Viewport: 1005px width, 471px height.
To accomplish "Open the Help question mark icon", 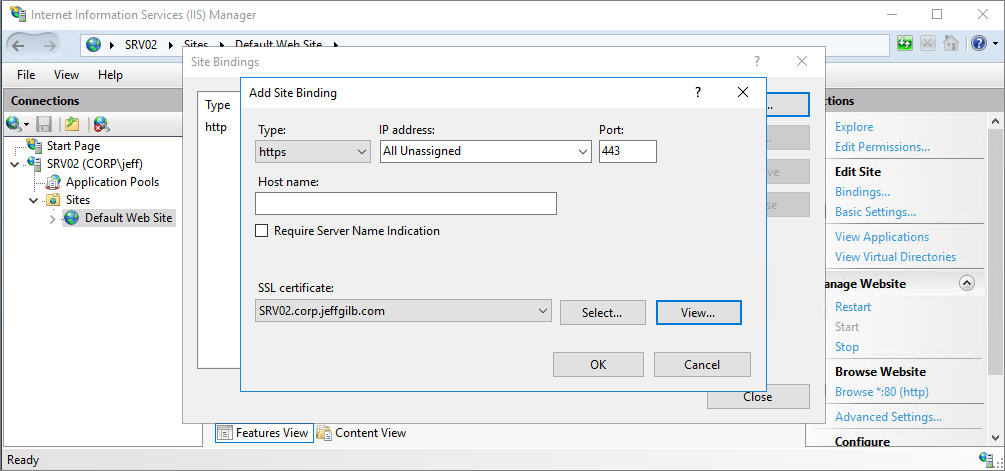I will [x=978, y=44].
